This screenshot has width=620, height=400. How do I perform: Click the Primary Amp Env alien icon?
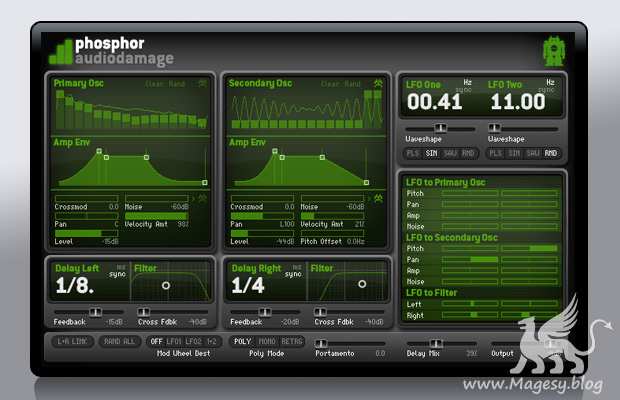(204, 198)
